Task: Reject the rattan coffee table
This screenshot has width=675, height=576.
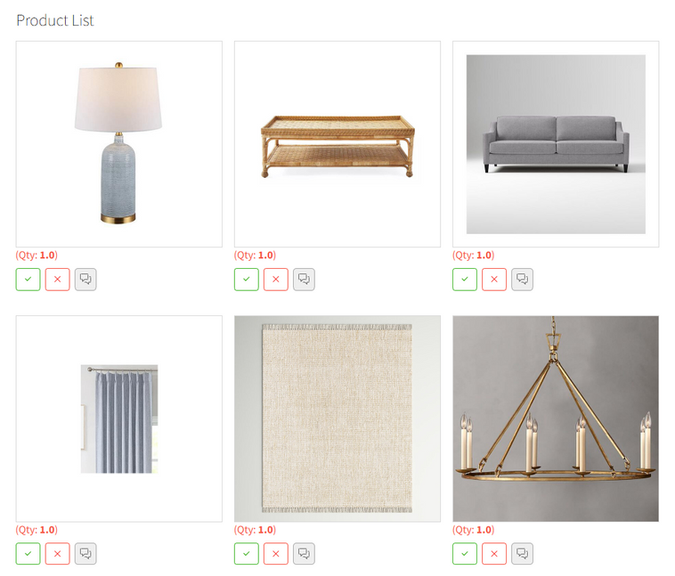Action: (276, 279)
